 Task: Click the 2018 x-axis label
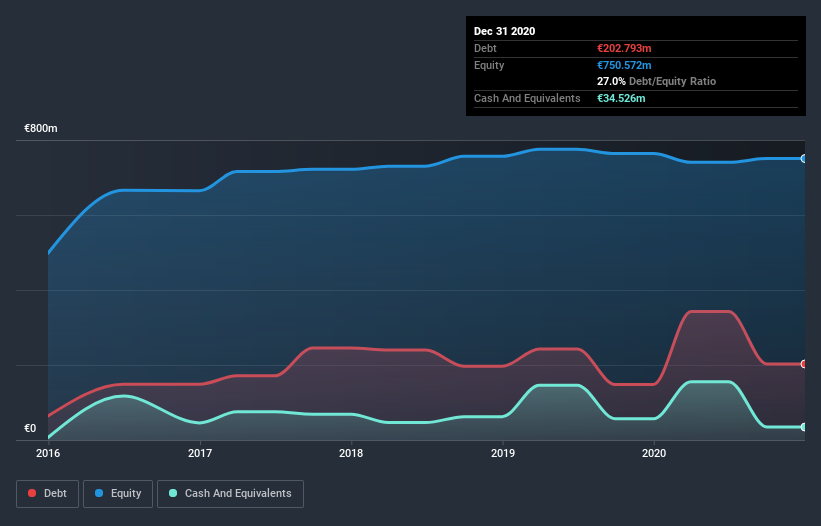351,453
